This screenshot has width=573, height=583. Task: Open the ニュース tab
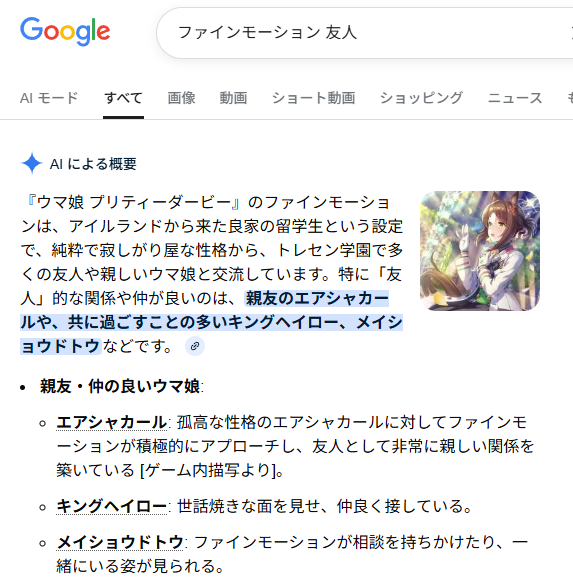pyautogui.click(x=515, y=98)
